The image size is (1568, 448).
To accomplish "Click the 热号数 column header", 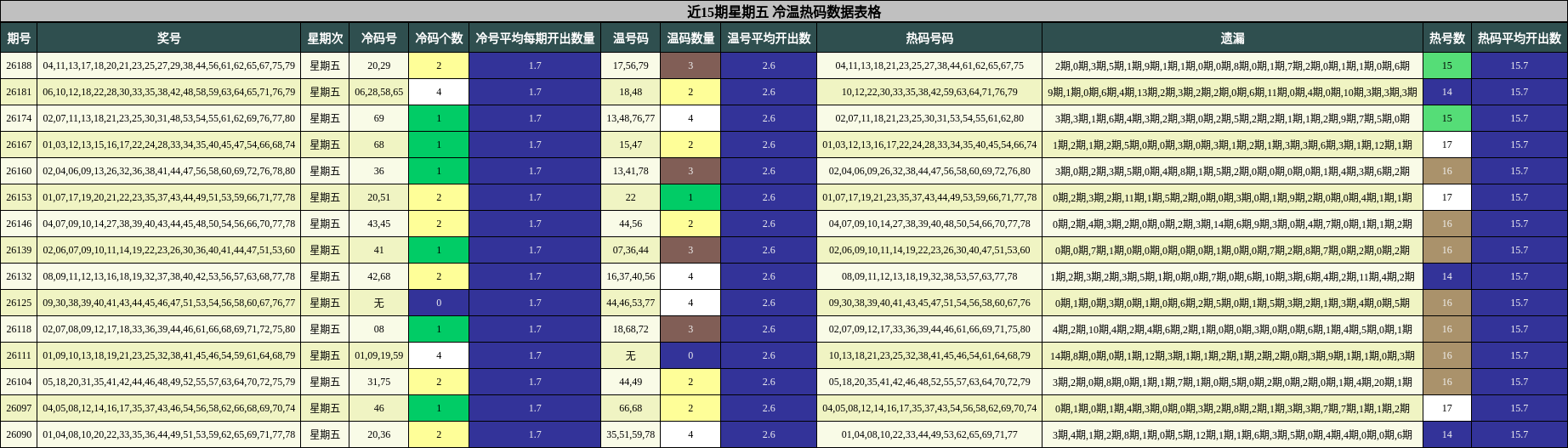I will tap(1447, 38).
